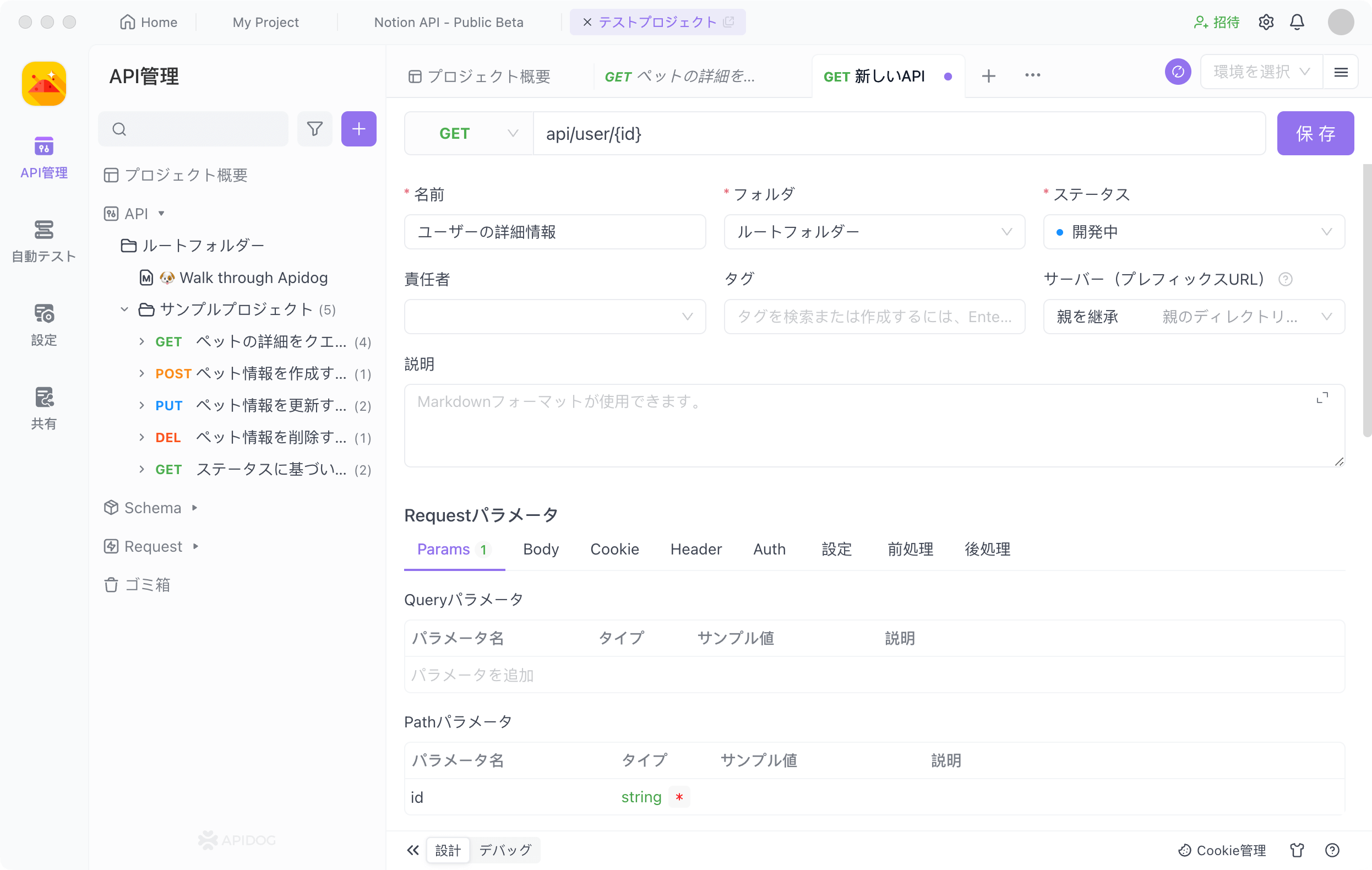Open the 環境を選択 dropdown
Image resolution: width=1372 pixels, height=870 pixels.
tap(1261, 72)
